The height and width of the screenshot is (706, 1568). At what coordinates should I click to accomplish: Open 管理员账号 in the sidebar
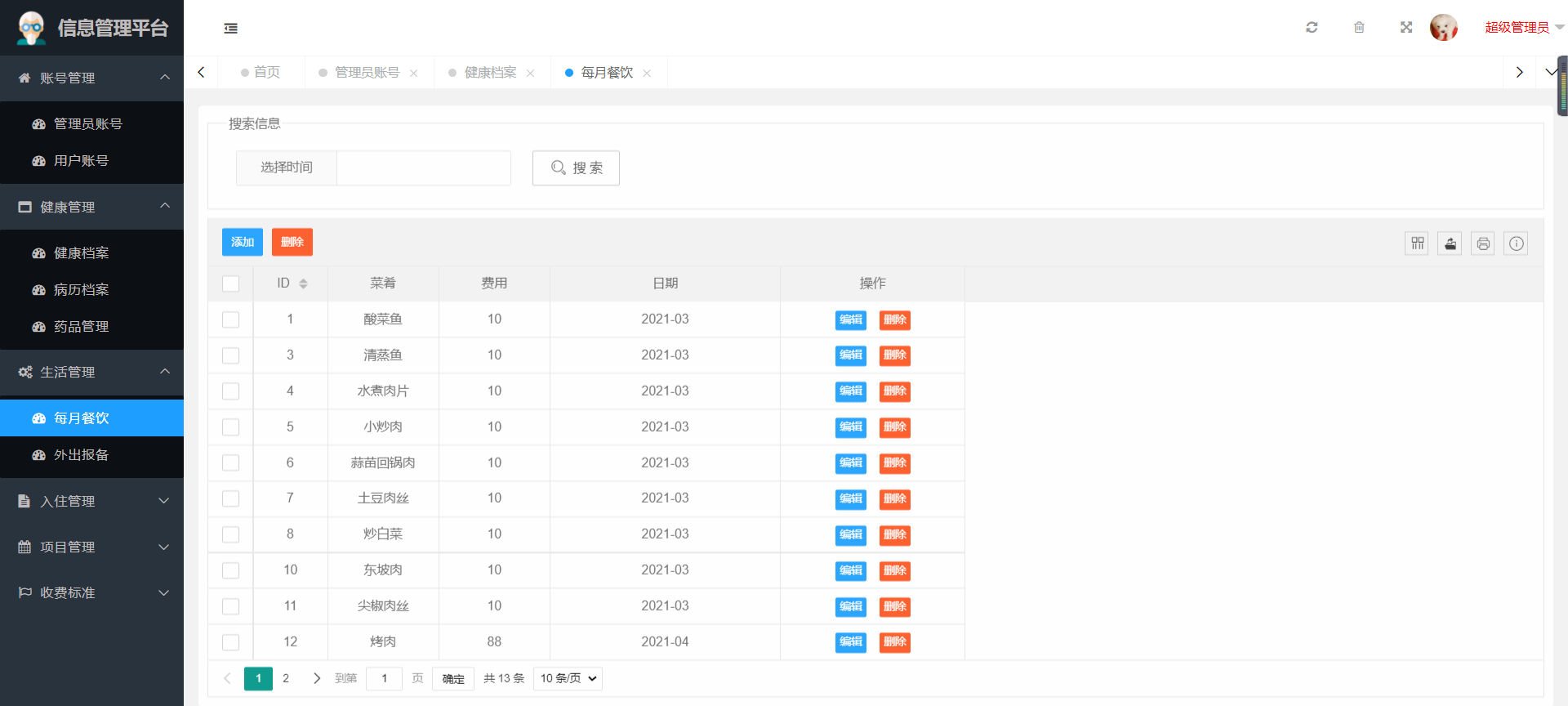pyautogui.click(x=91, y=124)
